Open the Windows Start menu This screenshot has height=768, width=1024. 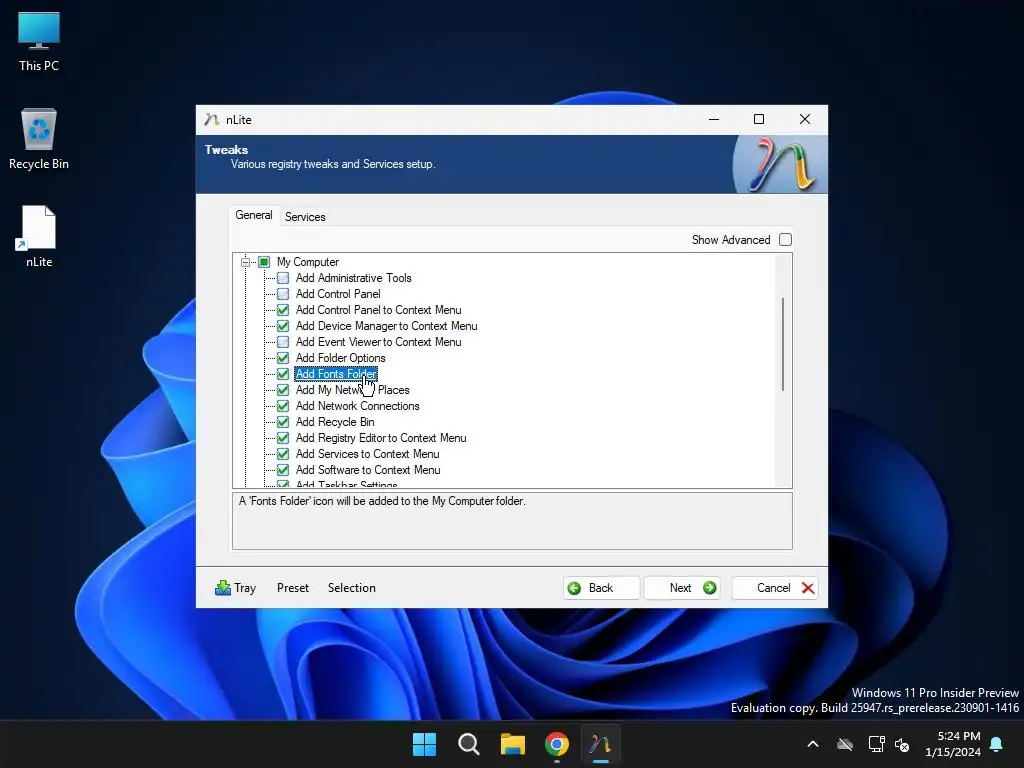point(424,744)
